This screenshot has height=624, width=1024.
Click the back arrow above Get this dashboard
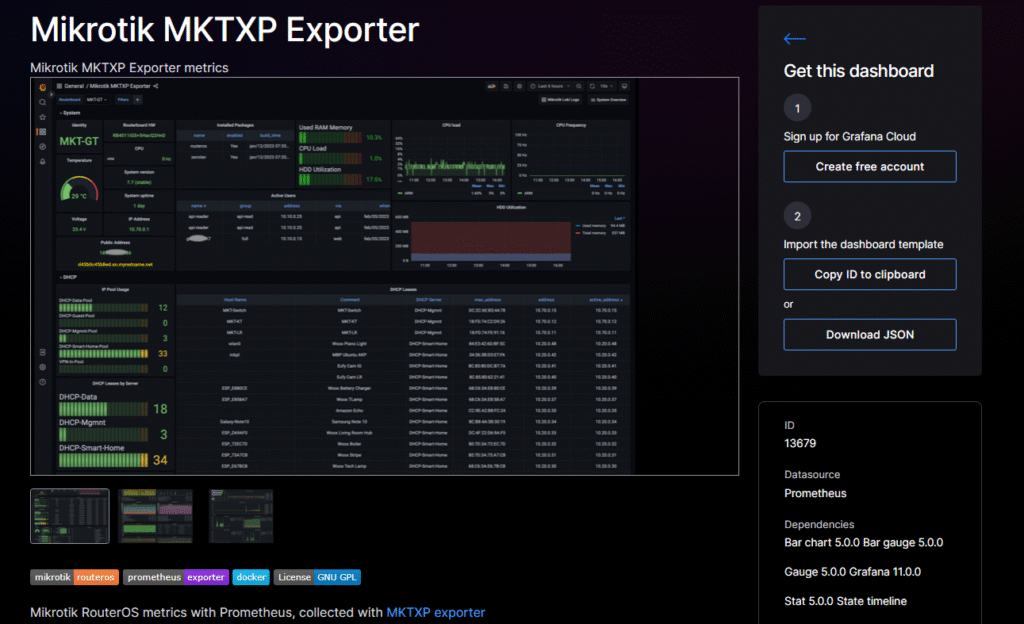point(795,39)
